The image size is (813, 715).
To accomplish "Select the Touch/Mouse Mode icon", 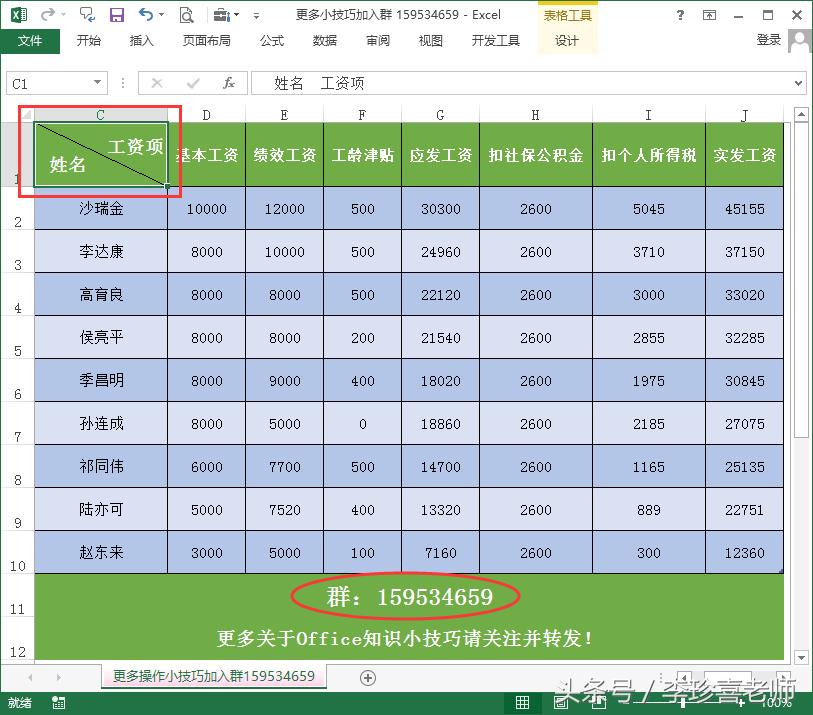I will tap(223, 14).
